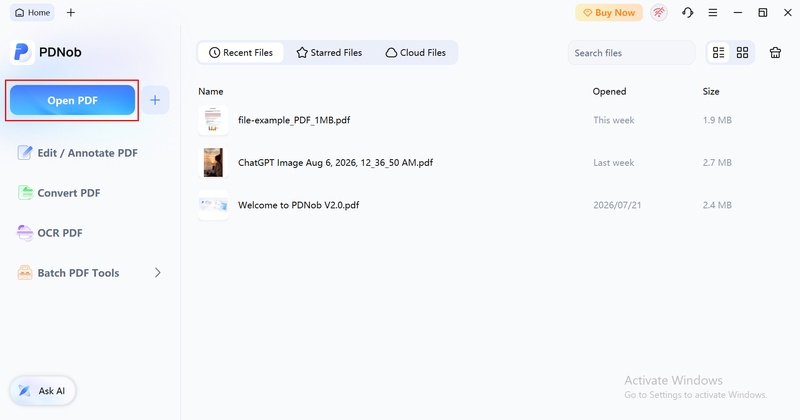This screenshot has width=800, height=420.
Task: Open Welcome to PDNob V2.0.pdf
Action: click(298, 205)
